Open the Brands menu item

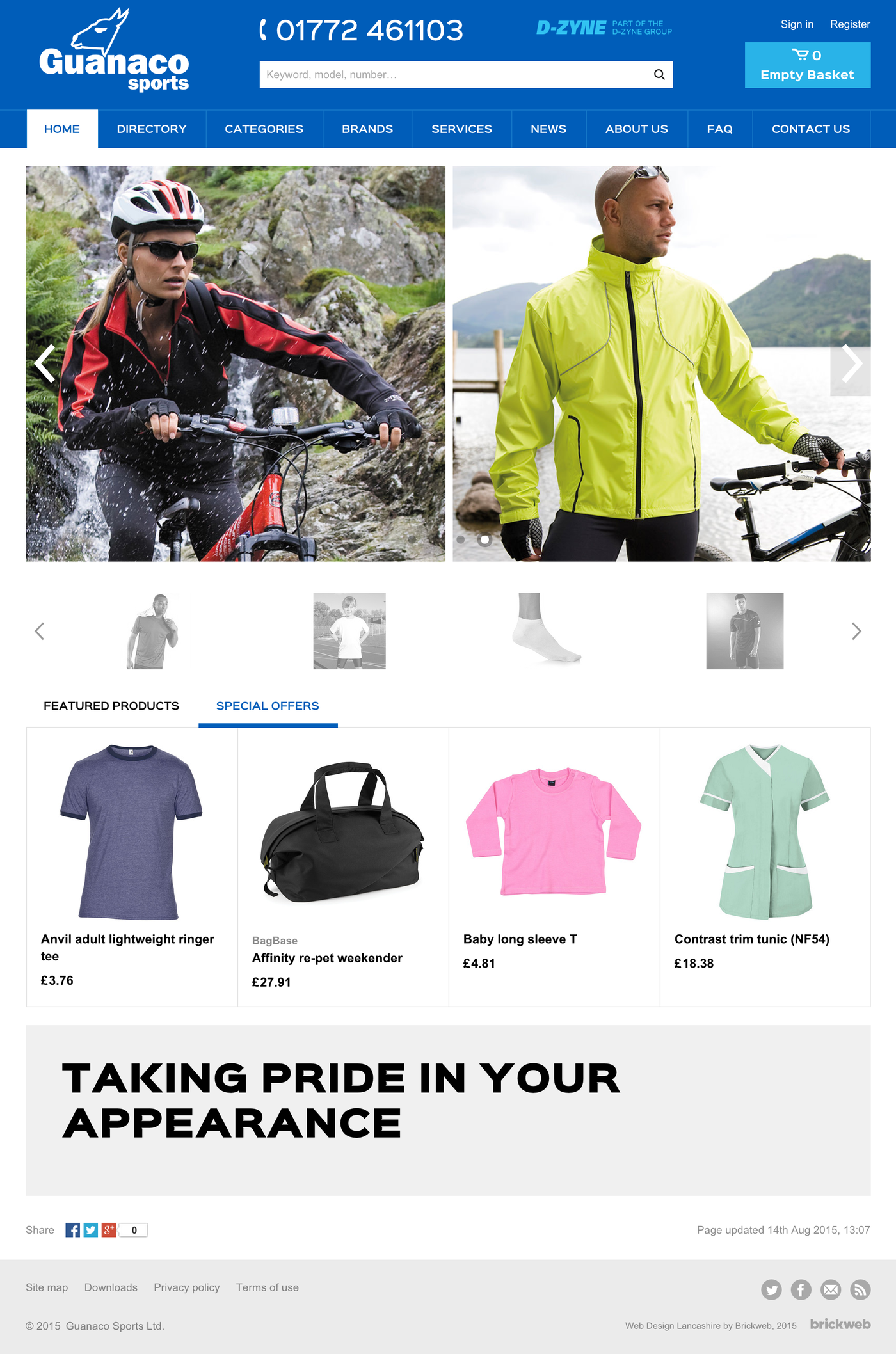[x=367, y=129]
